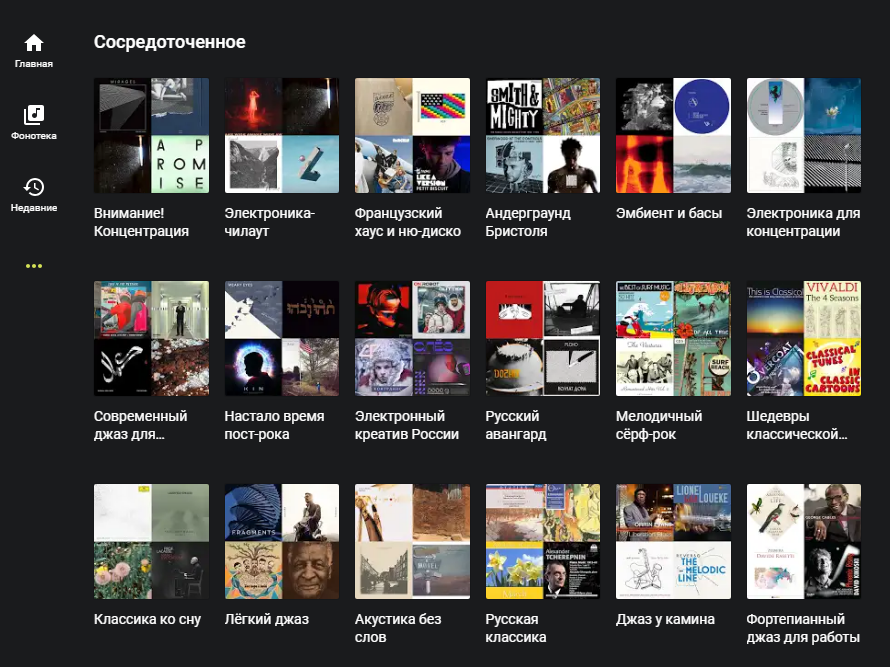
Task: Select the Фонотека menu label
Action: click(x=34, y=136)
